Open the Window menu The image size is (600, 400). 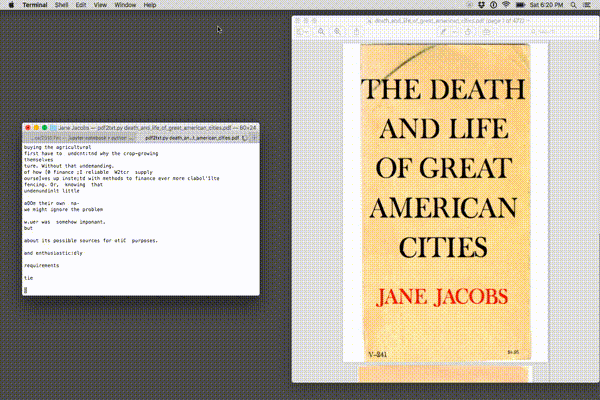click(x=125, y=5)
